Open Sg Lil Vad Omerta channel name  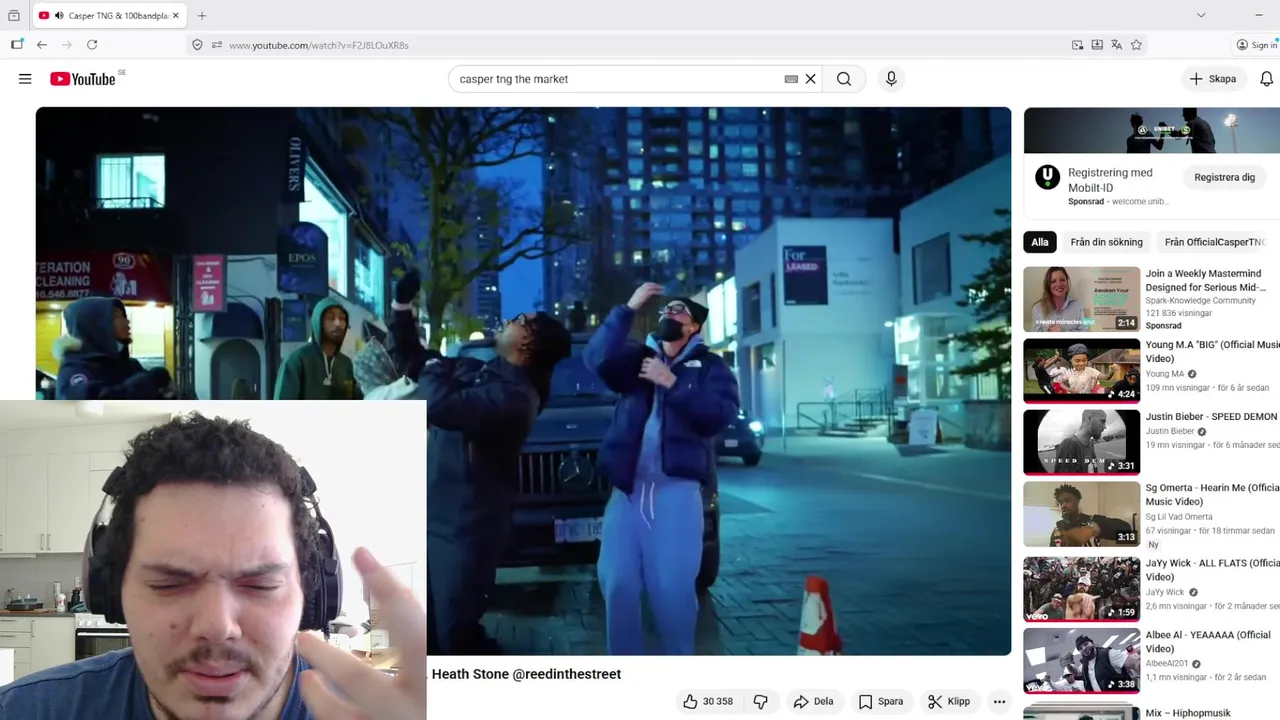pyautogui.click(x=1179, y=517)
